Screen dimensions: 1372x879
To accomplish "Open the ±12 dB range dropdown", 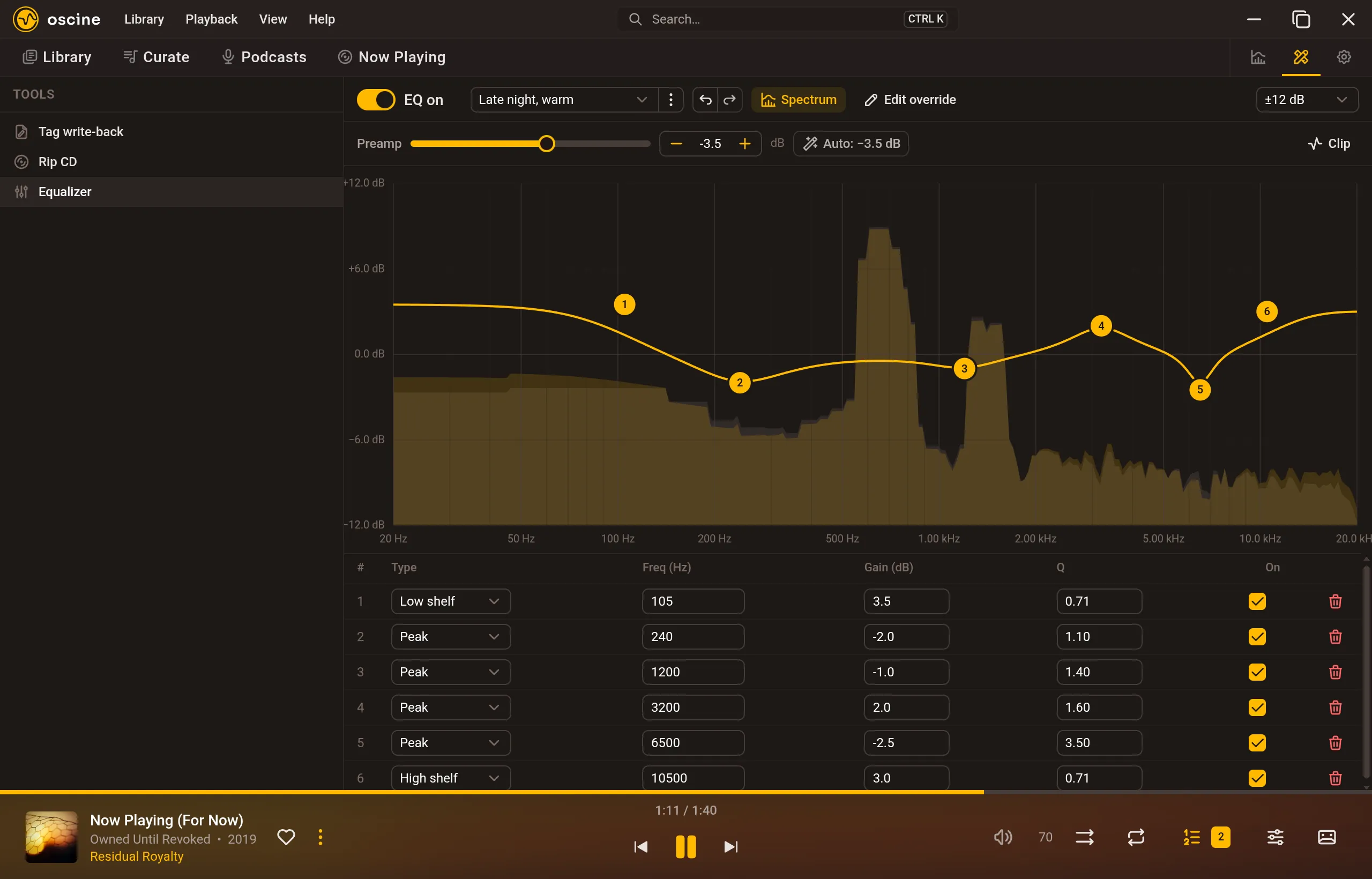I will pos(1307,100).
